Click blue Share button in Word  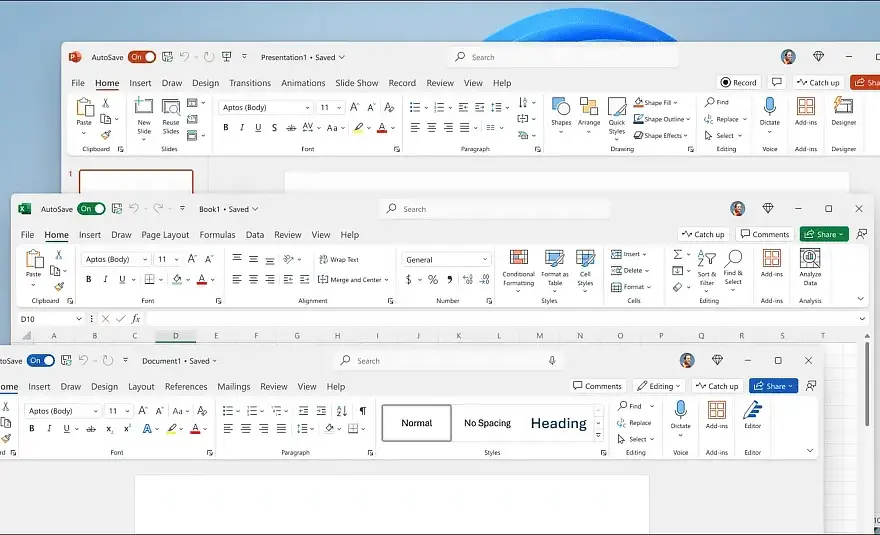(x=773, y=386)
